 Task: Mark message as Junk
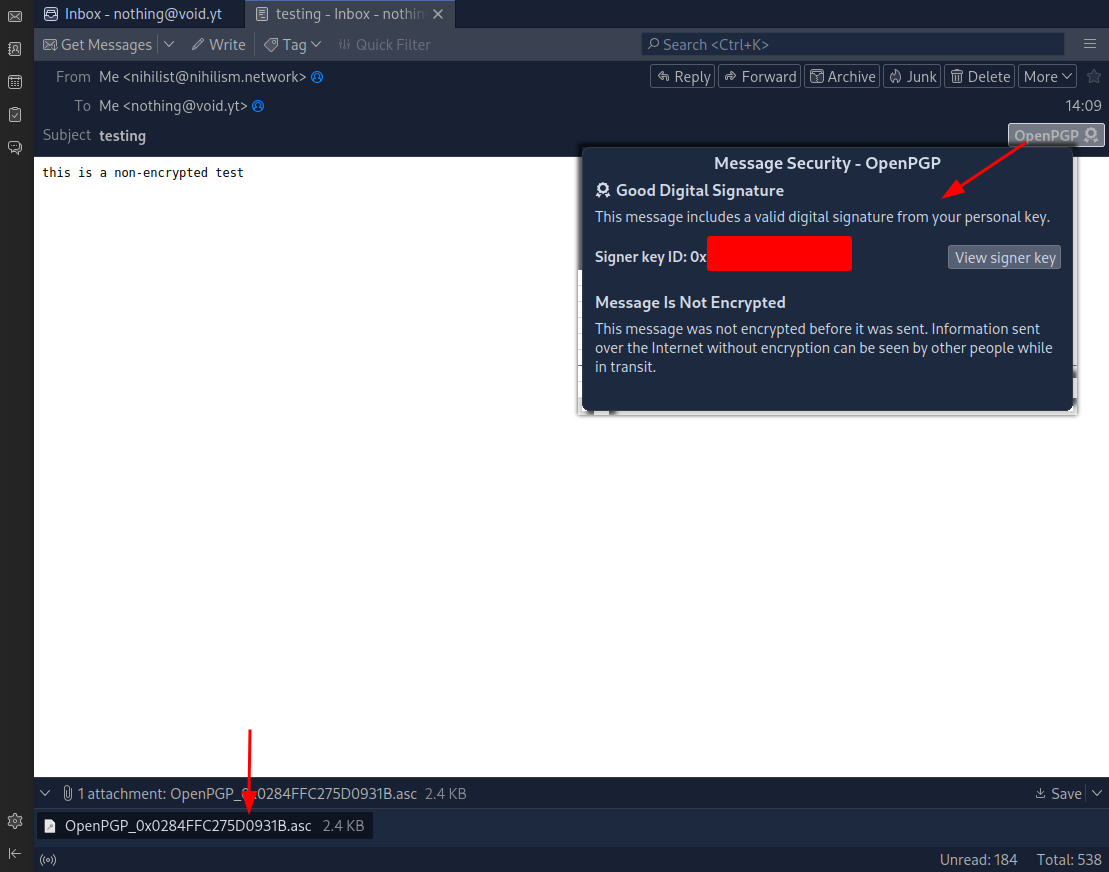click(x=912, y=76)
